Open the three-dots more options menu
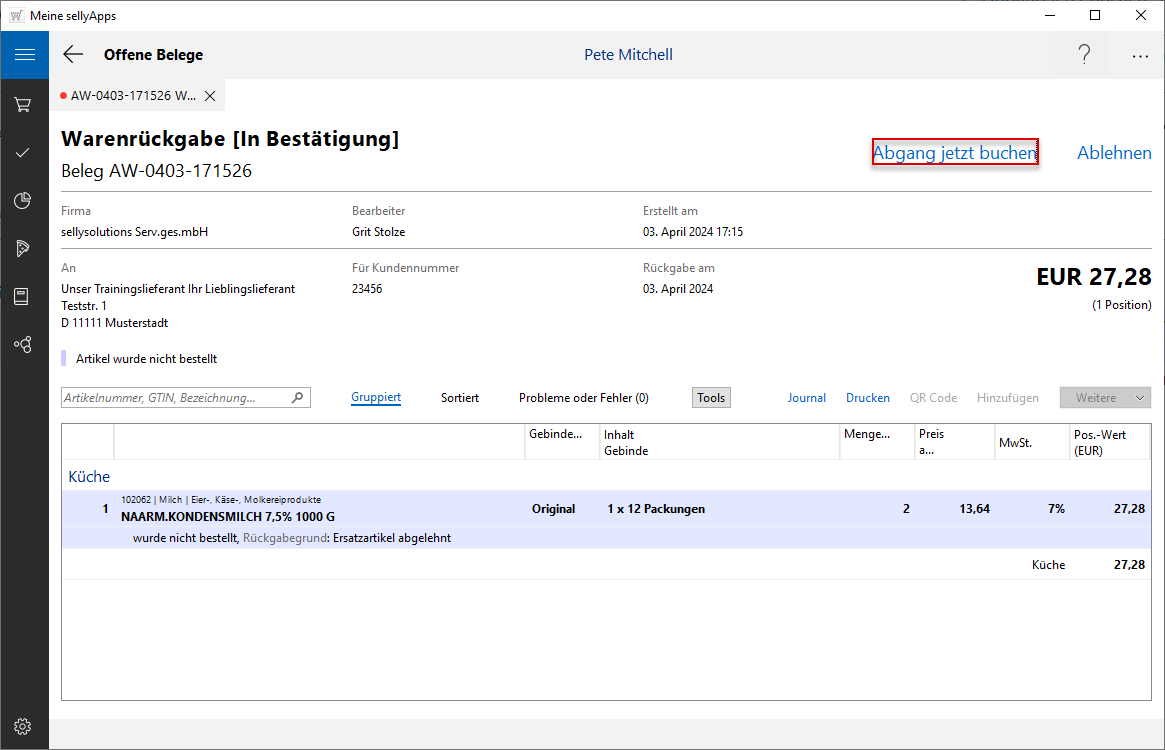 tap(1140, 56)
